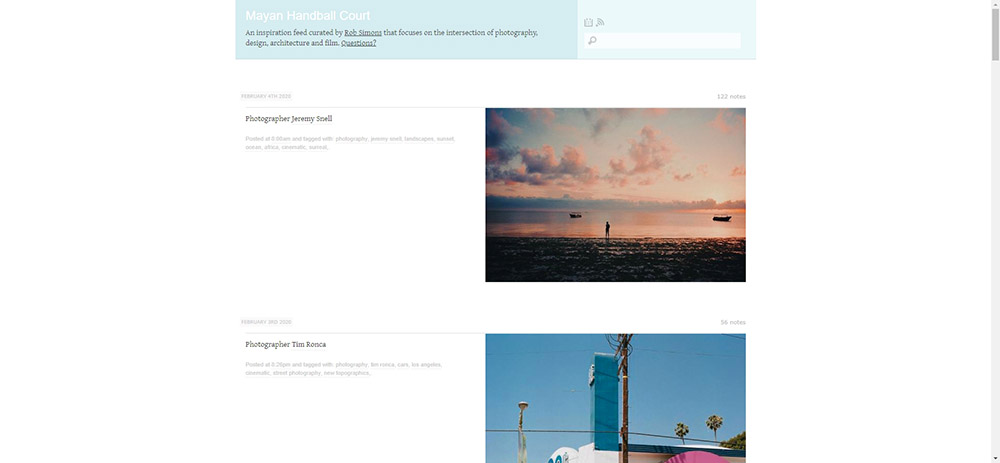Open the blue sign street photo

tap(615, 398)
